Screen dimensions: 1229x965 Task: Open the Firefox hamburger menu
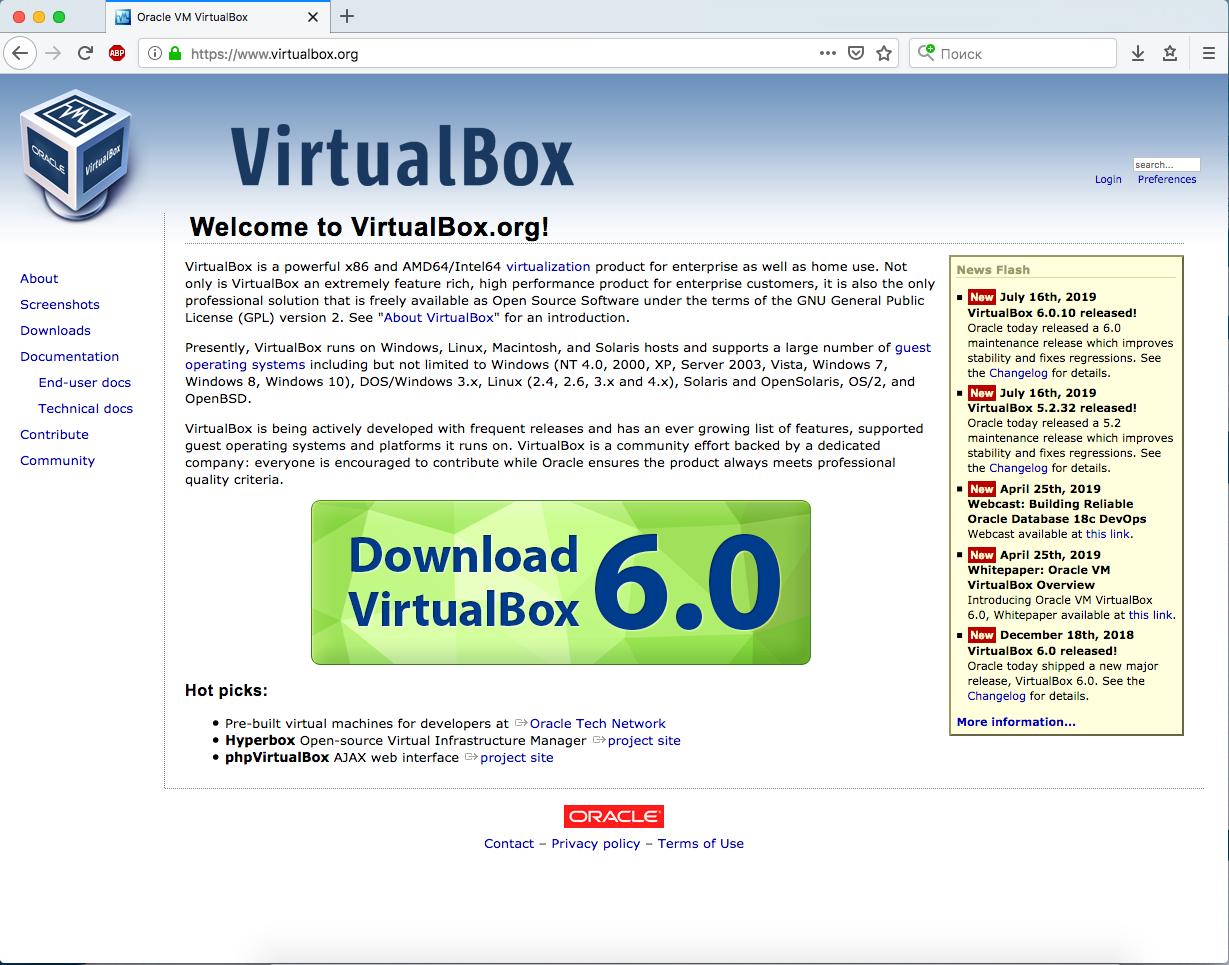pyautogui.click(x=1209, y=53)
